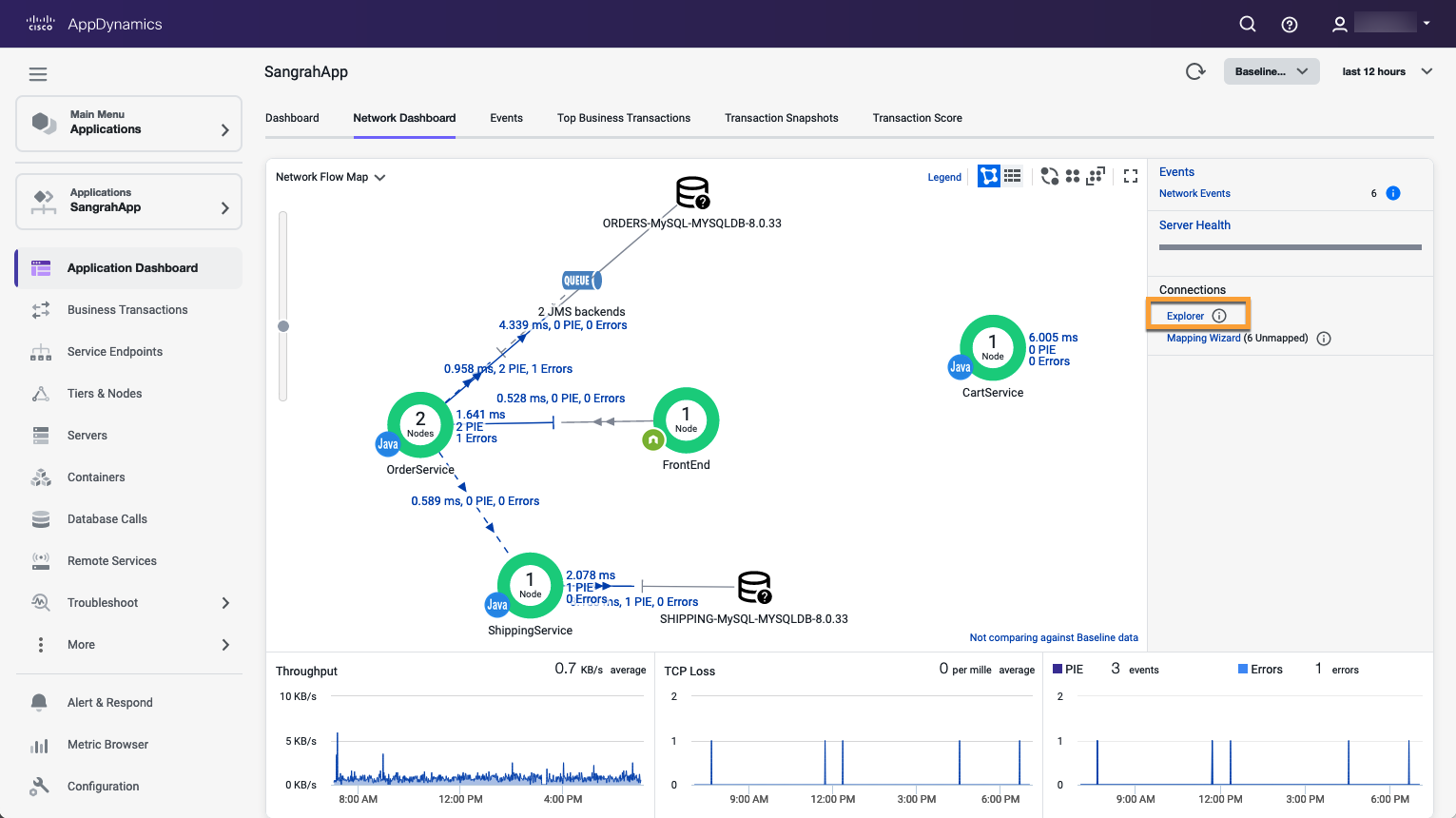Click the Legend link
1456x818 pixels.
(944, 177)
